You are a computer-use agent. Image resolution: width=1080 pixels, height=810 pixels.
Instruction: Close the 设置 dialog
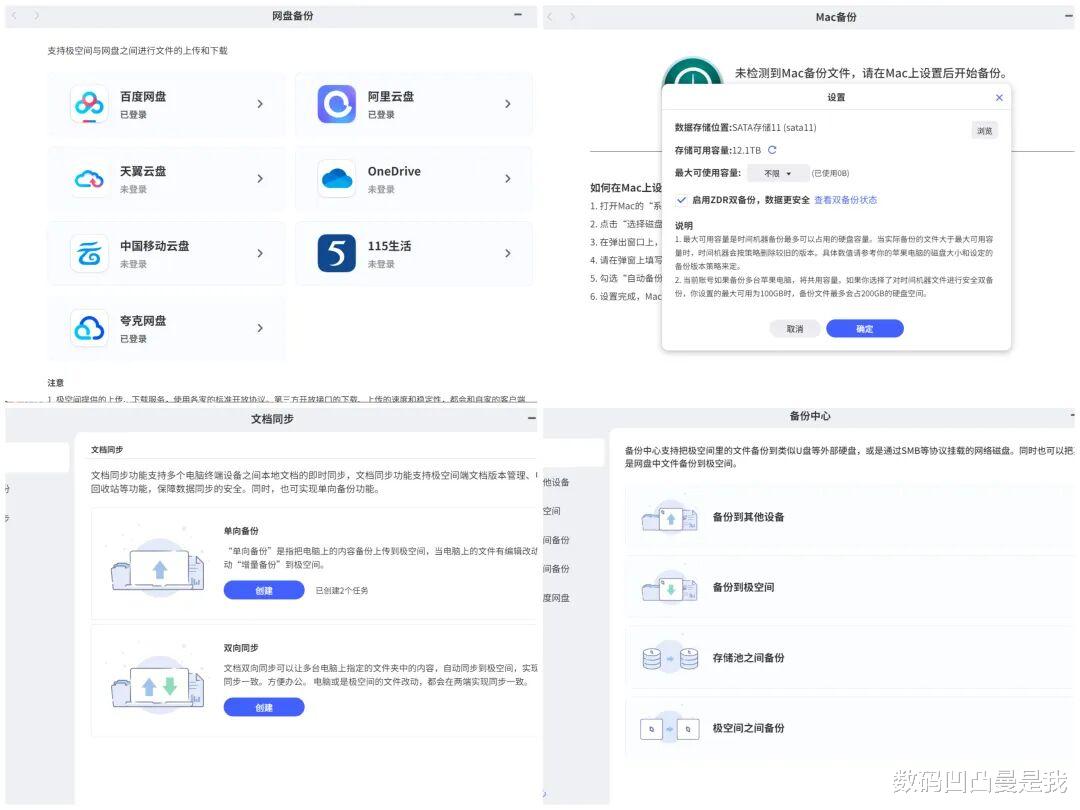tap(999, 98)
